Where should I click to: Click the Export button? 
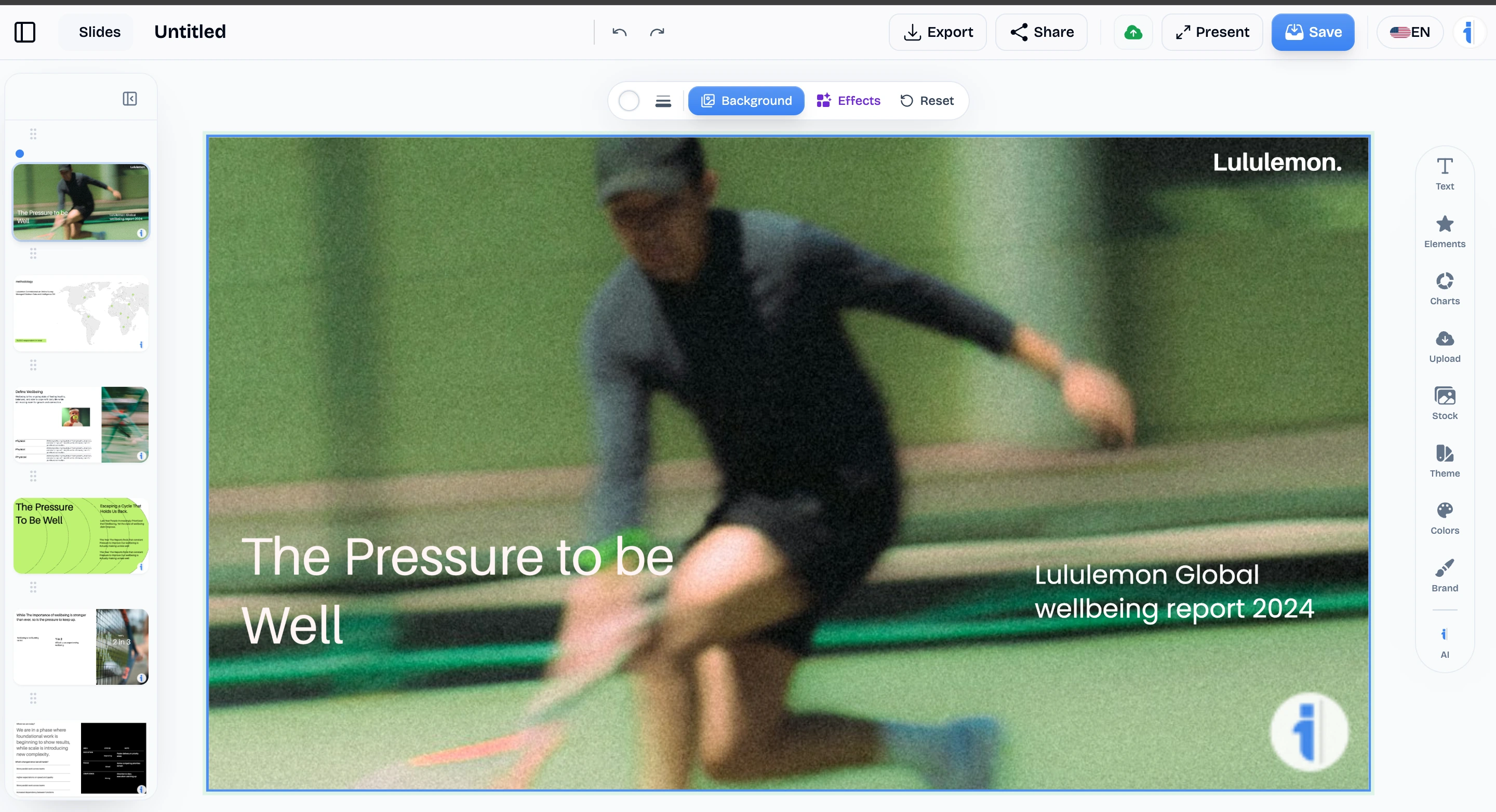point(938,32)
